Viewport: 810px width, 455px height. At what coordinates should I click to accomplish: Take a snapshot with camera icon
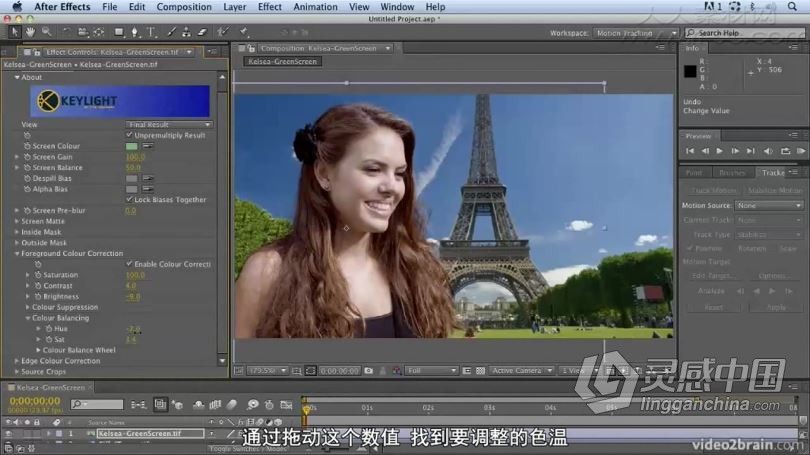coord(369,371)
